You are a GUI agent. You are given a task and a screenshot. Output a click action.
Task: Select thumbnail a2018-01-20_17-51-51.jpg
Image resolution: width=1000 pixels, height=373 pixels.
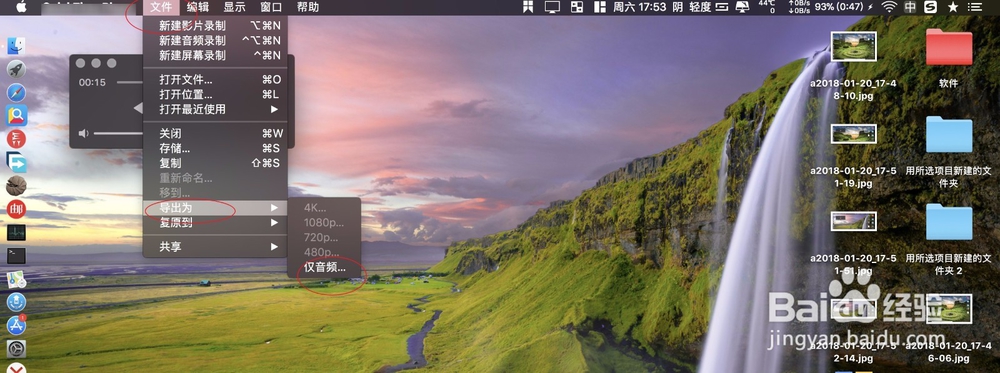tap(853, 221)
